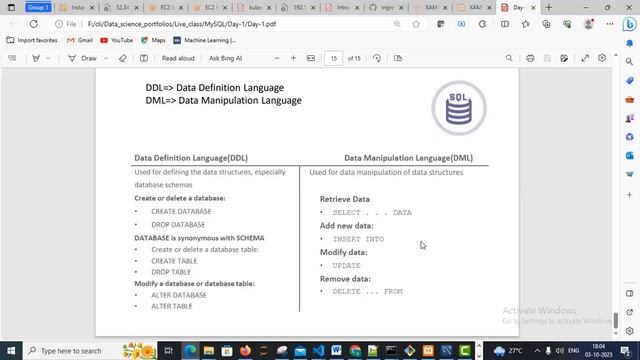Search within the PDF document

(x=509, y=58)
